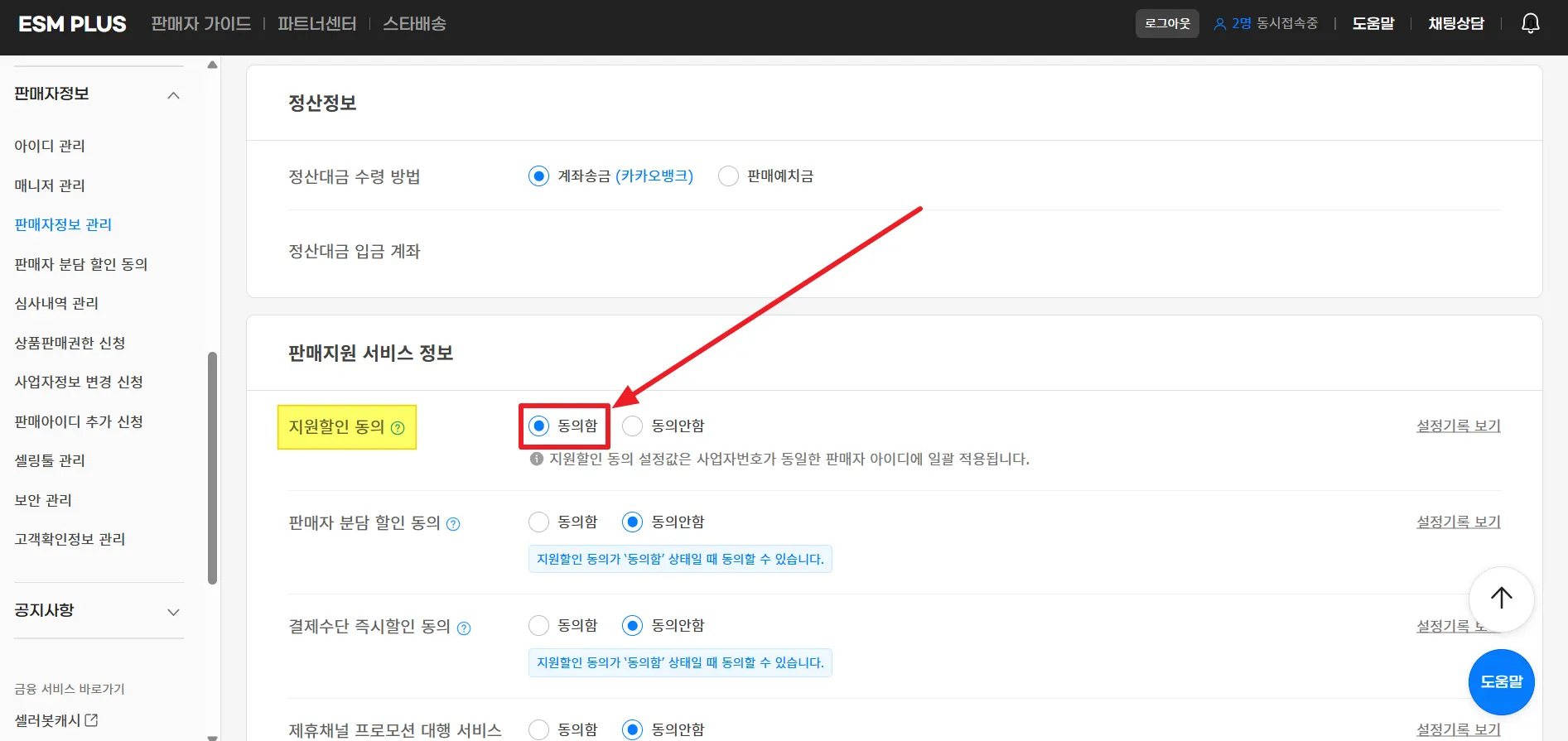Click the 정산대금 입금 계좌 label
The image size is (1568, 741).
point(355,252)
